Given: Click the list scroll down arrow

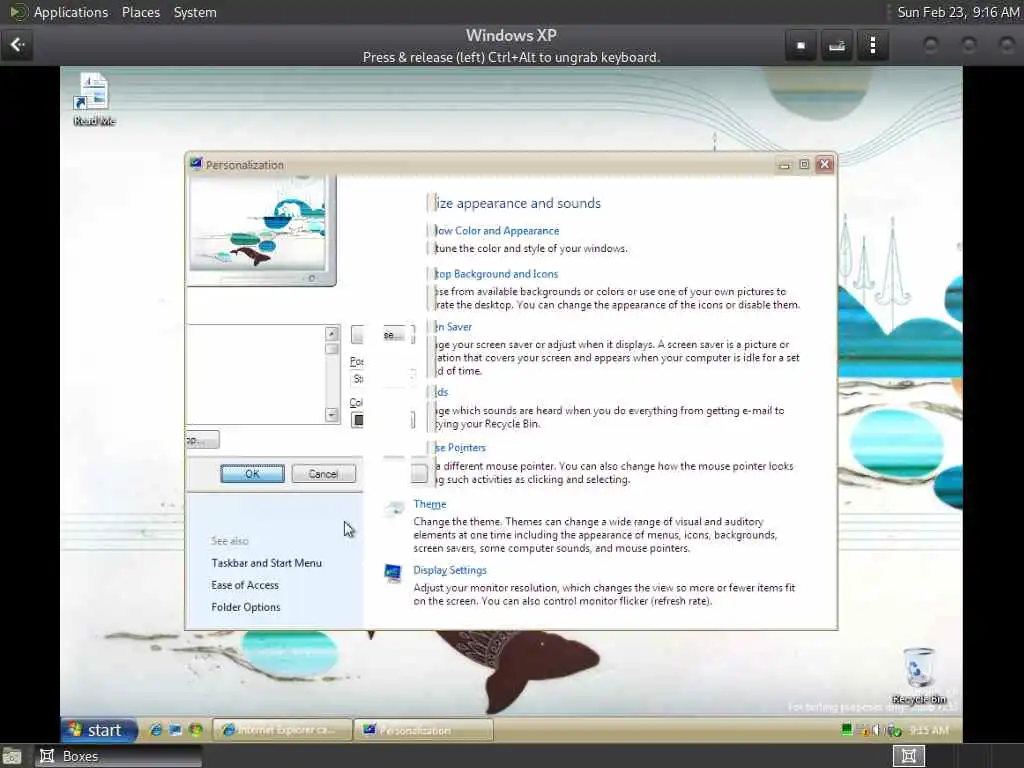Looking at the screenshot, I should point(332,415).
